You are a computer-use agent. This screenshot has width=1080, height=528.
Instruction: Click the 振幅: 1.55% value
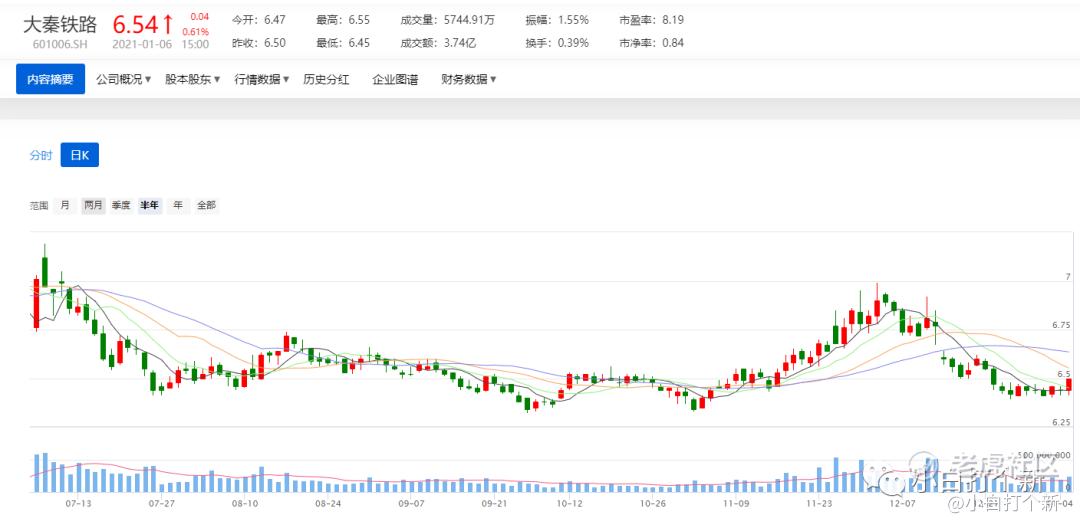click(557, 21)
